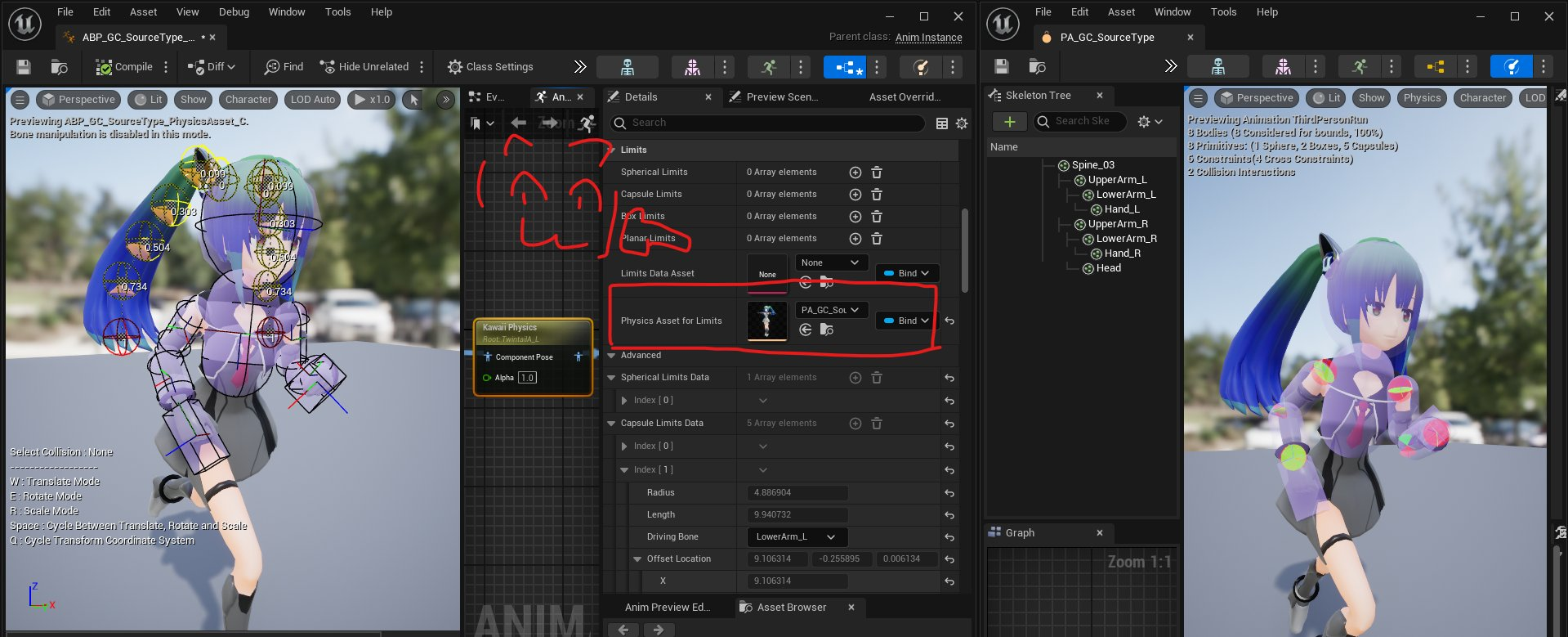Open the Diff dropdown
The width and height of the screenshot is (1568, 637).
click(x=212, y=67)
